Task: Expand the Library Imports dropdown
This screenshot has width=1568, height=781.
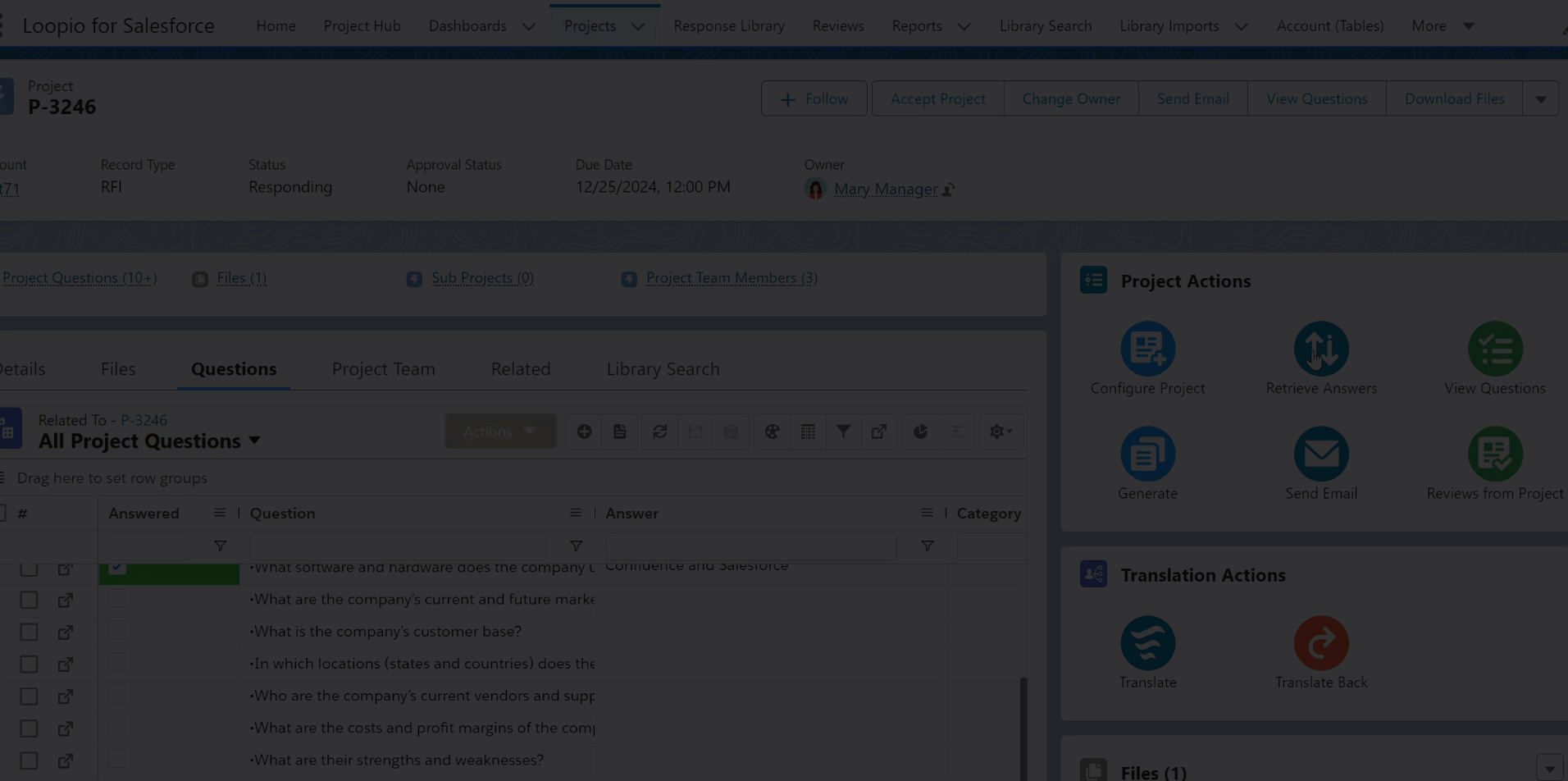Action: 1241,26
